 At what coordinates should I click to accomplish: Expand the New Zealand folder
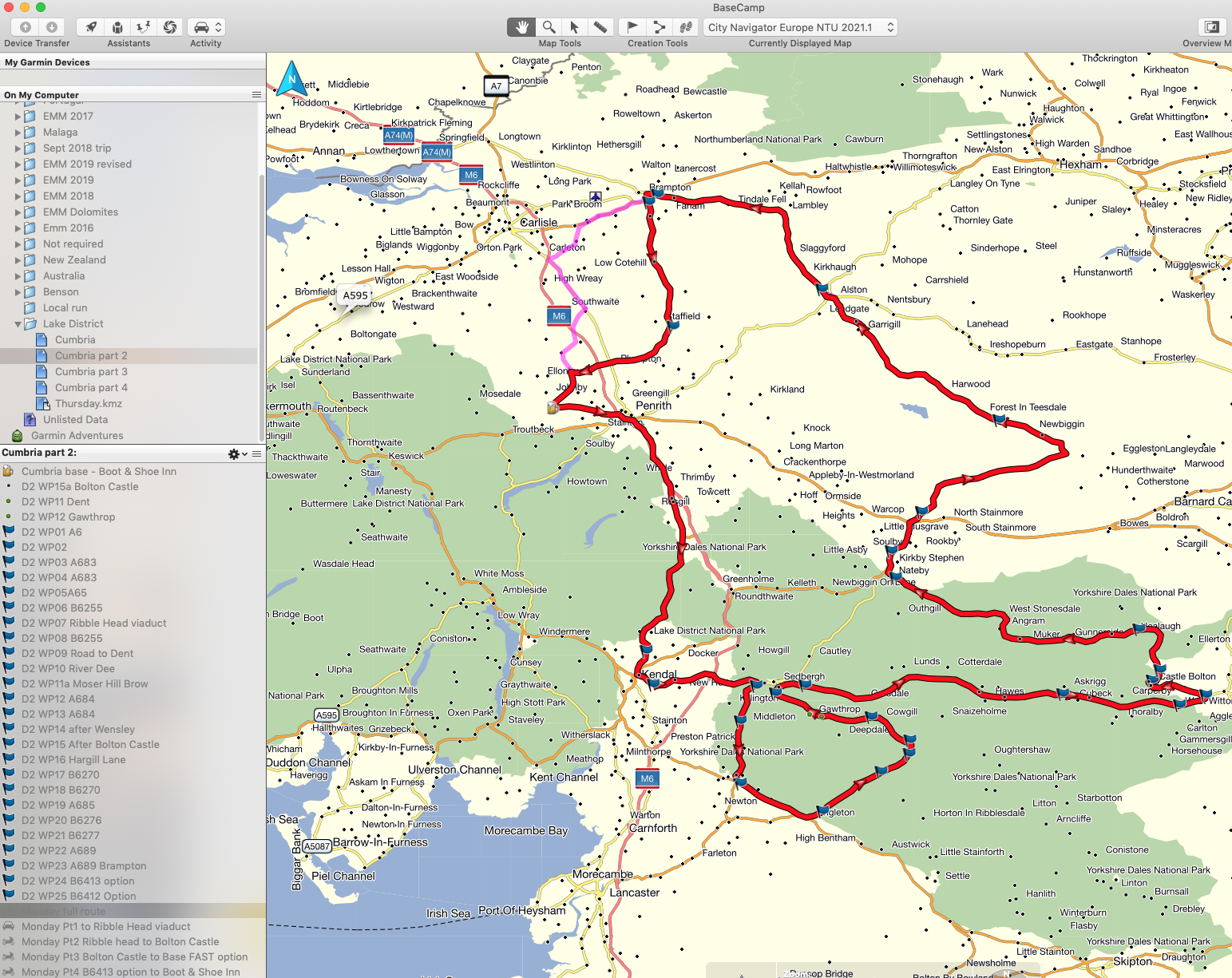pos(18,260)
